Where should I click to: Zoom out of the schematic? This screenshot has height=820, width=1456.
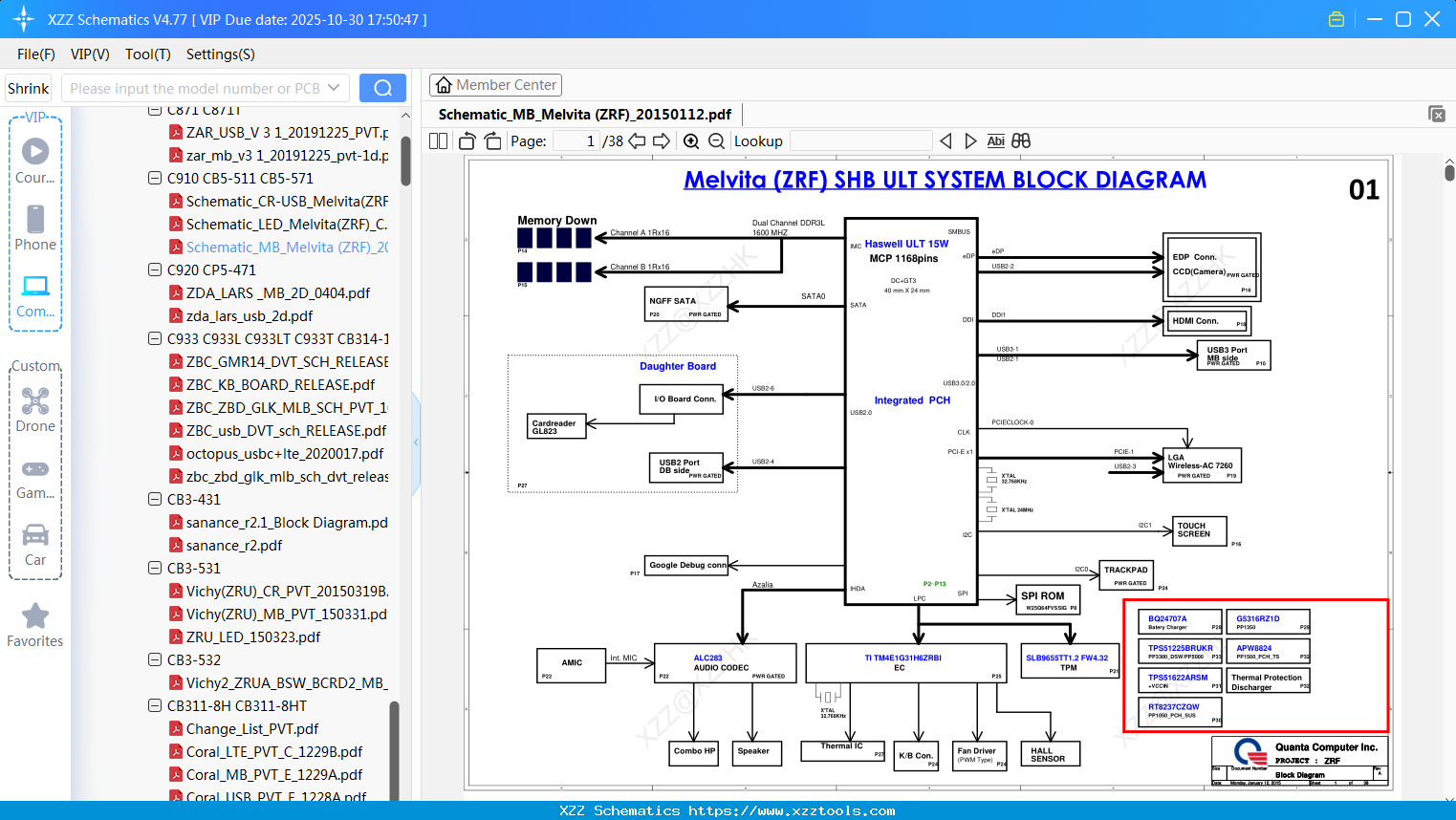tap(716, 141)
